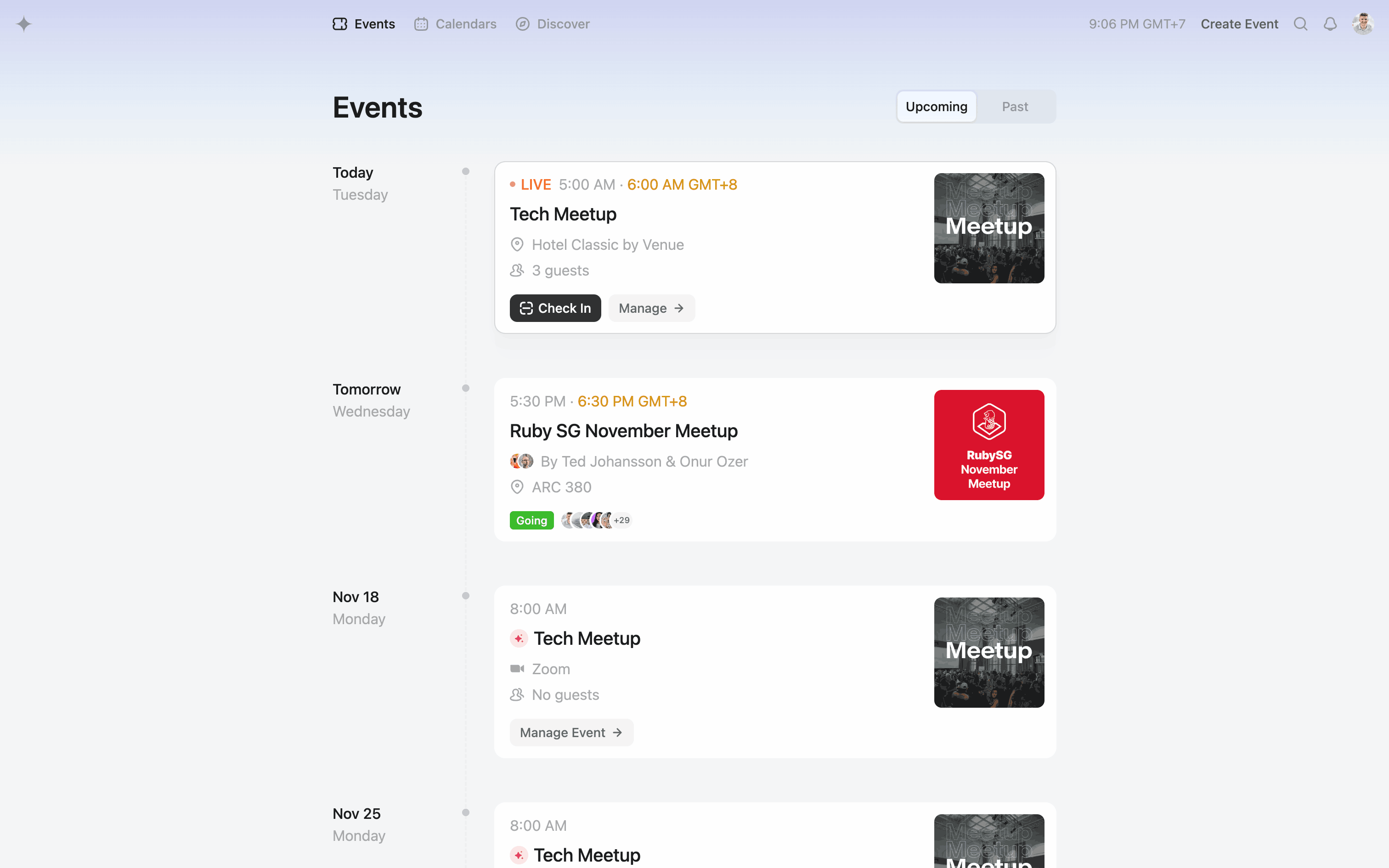The image size is (1389, 868).
Task: Expand the +29 guest list
Action: [622, 520]
